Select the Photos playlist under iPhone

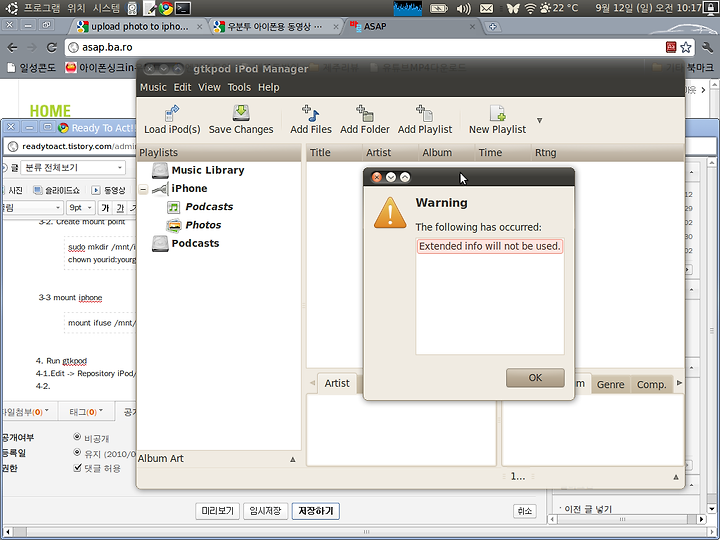coord(203,225)
